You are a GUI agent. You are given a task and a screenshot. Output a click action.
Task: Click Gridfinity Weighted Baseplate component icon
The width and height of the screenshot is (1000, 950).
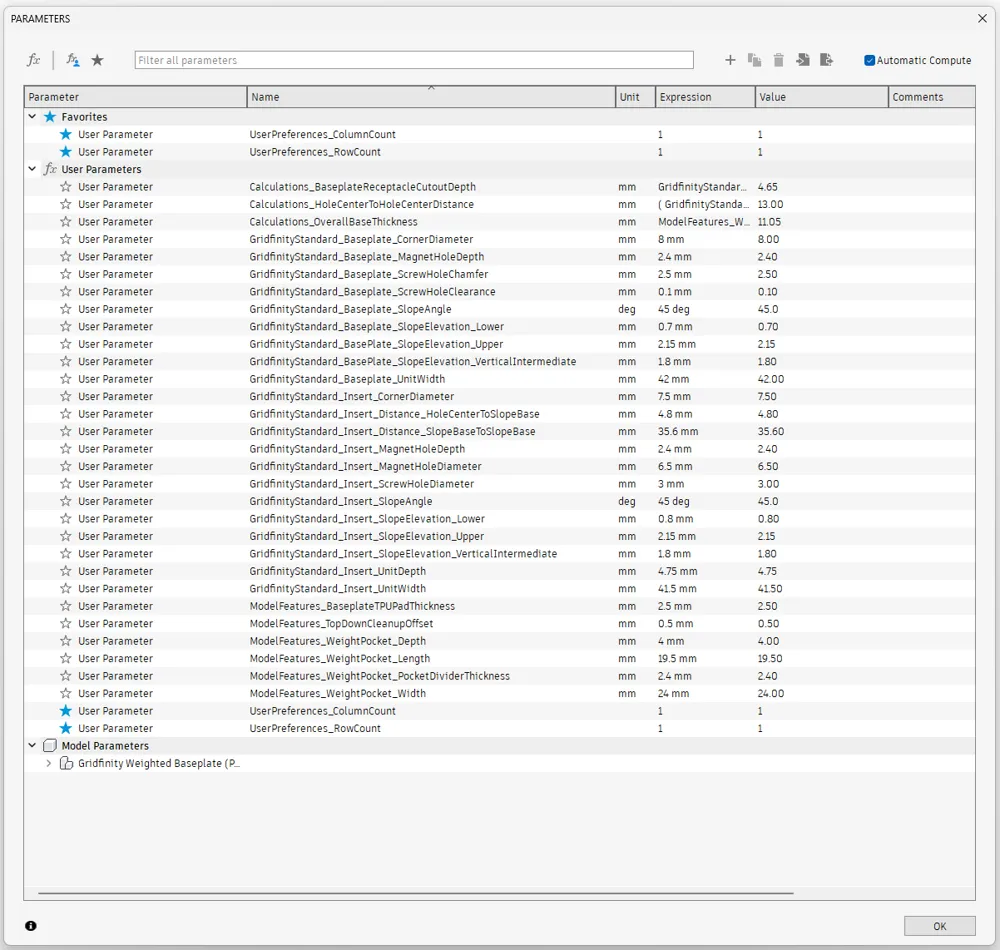click(x=66, y=763)
